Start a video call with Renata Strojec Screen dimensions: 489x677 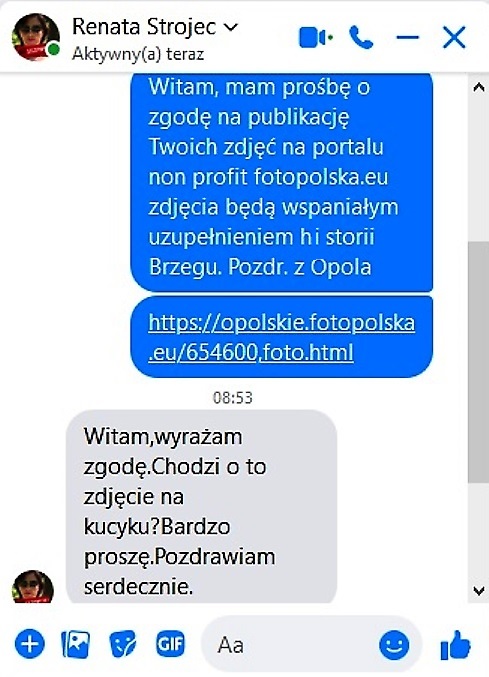(x=315, y=38)
